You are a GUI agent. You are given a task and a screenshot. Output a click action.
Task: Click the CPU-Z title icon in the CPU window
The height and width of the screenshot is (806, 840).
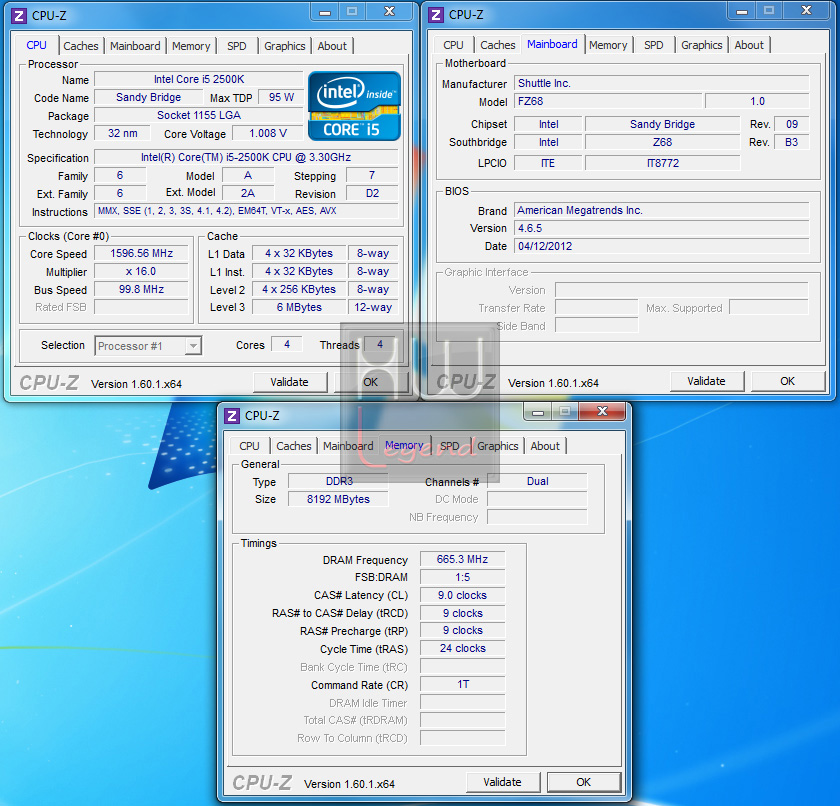(x=19, y=16)
